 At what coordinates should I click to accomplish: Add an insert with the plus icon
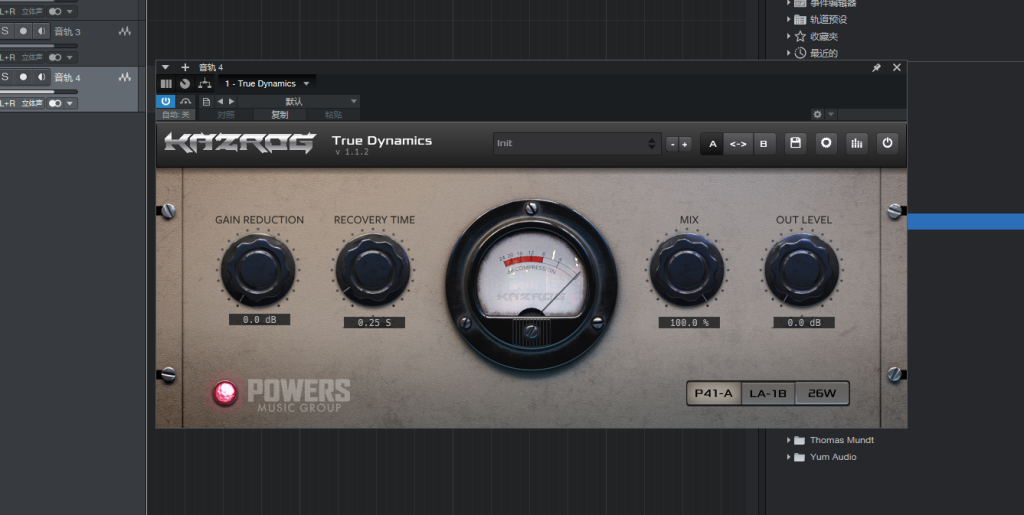pyautogui.click(x=185, y=67)
